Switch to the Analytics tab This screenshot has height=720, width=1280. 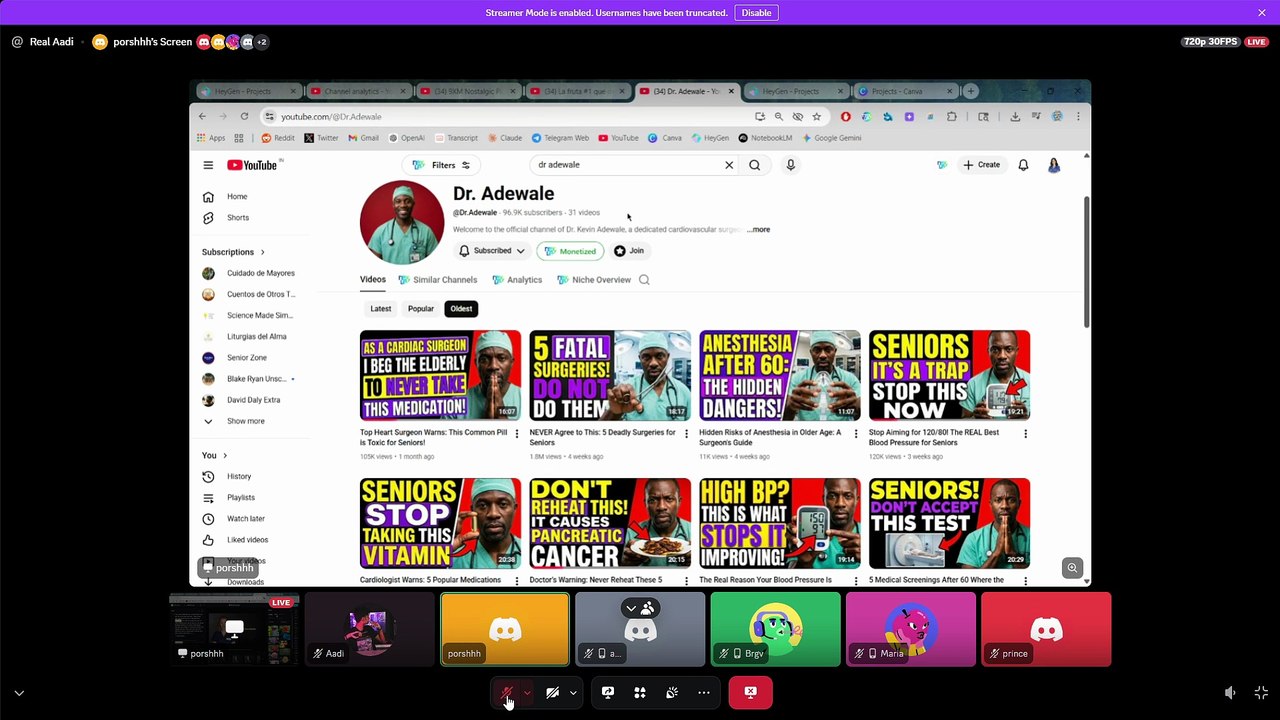(x=517, y=280)
